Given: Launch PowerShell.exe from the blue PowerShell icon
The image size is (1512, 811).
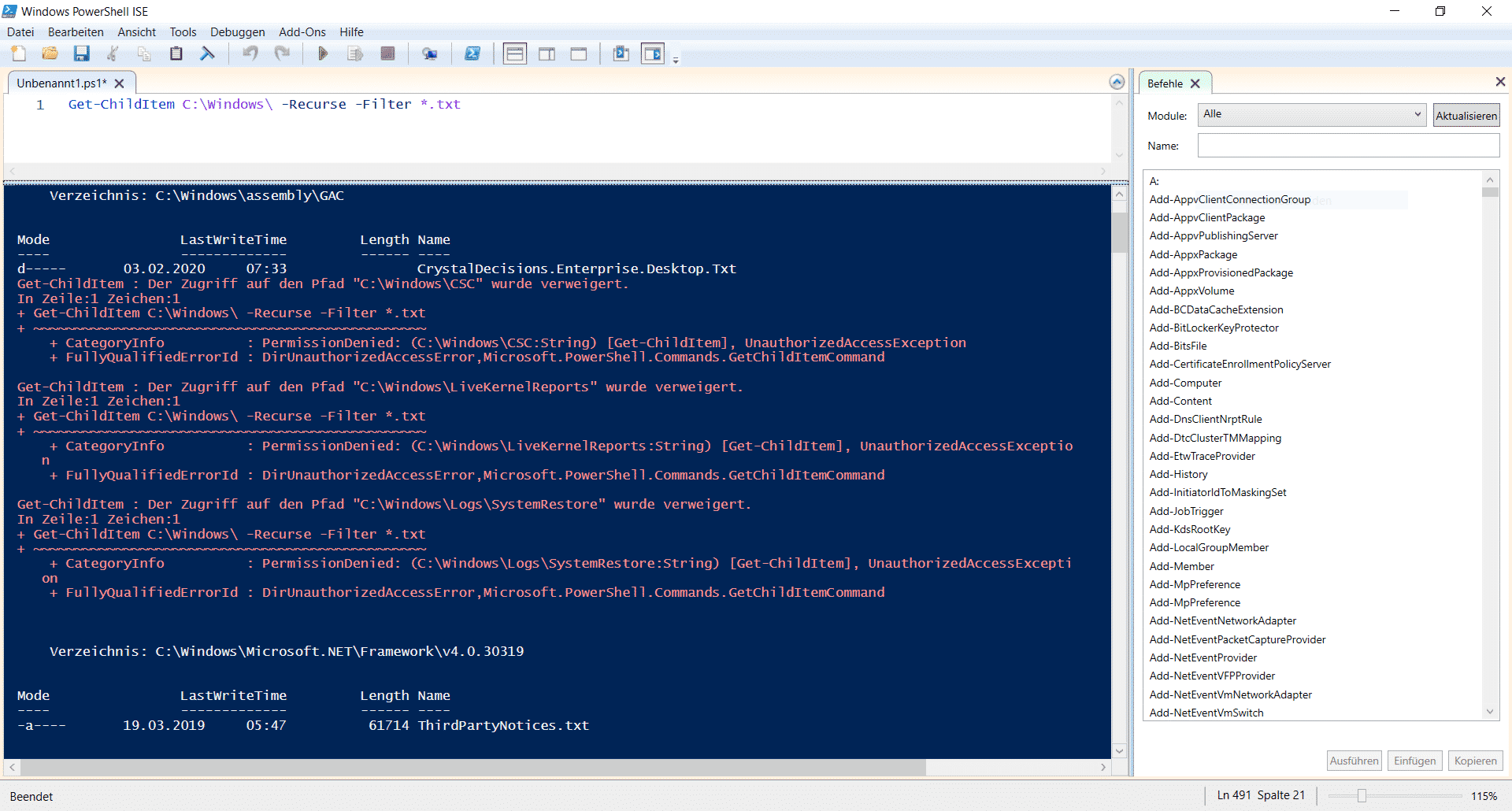Looking at the screenshot, I should [x=473, y=54].
